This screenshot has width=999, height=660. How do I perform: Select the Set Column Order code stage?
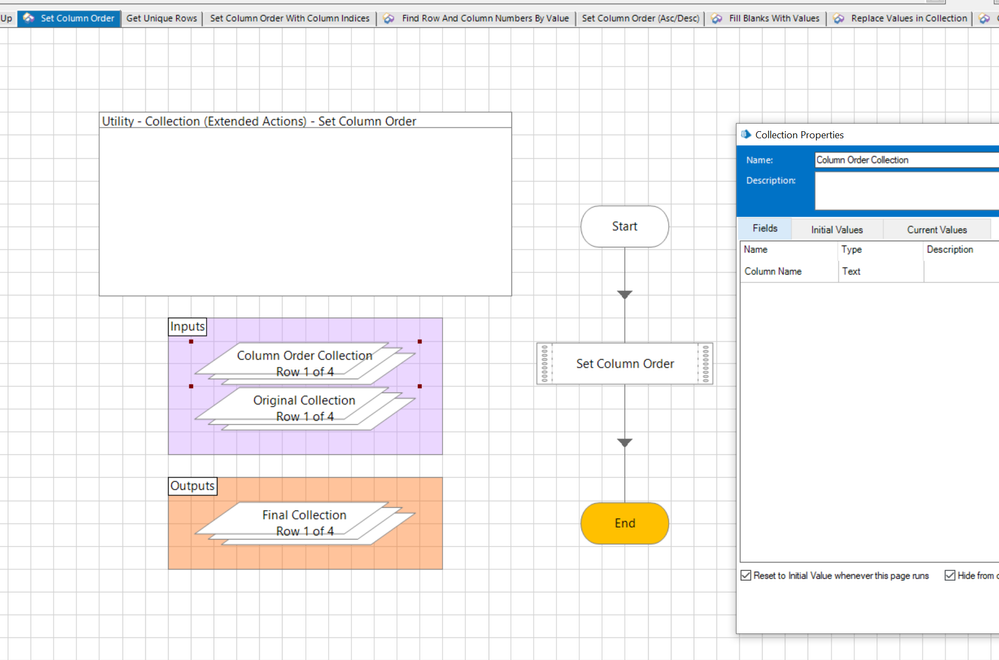pos(624,364)
